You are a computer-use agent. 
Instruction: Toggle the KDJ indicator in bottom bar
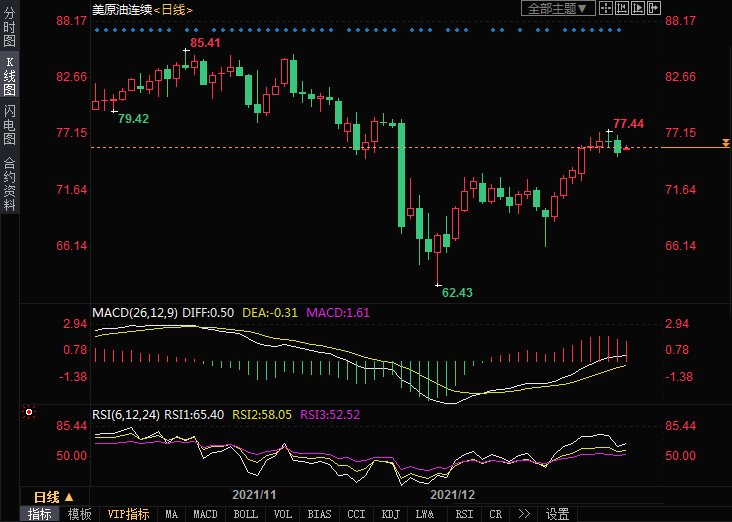[x=389, y=514]
